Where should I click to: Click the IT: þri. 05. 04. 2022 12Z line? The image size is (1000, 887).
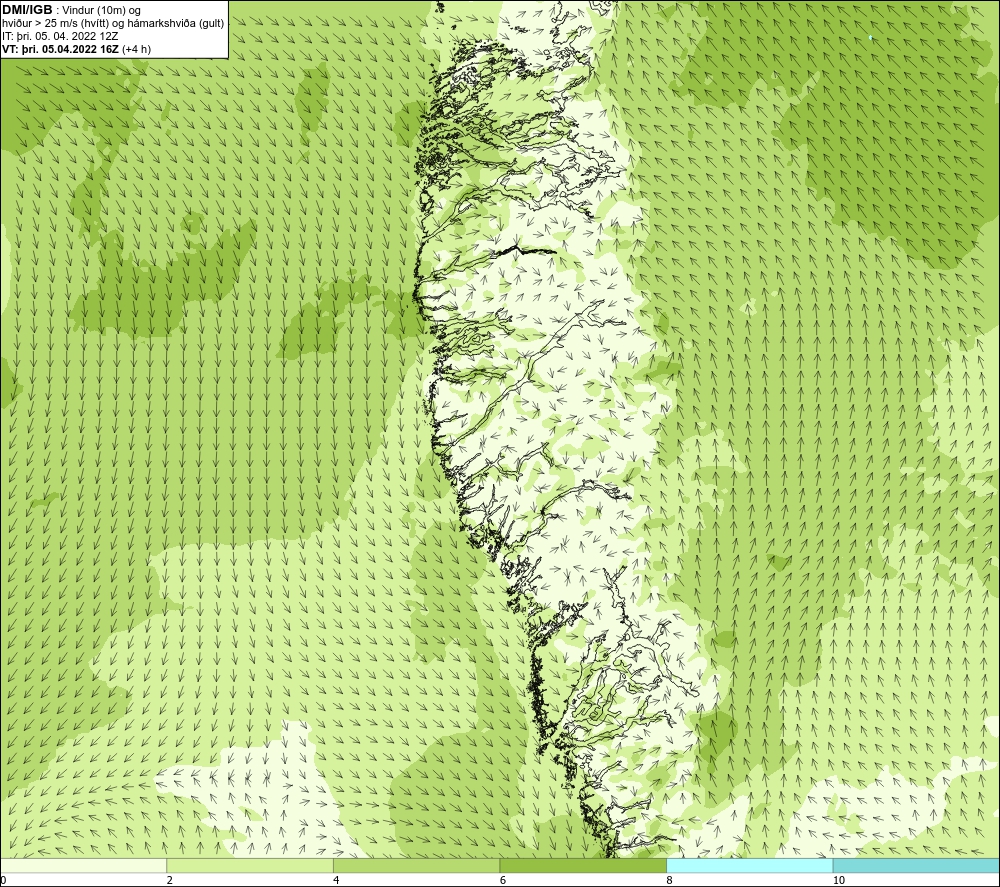coord(59,36)
